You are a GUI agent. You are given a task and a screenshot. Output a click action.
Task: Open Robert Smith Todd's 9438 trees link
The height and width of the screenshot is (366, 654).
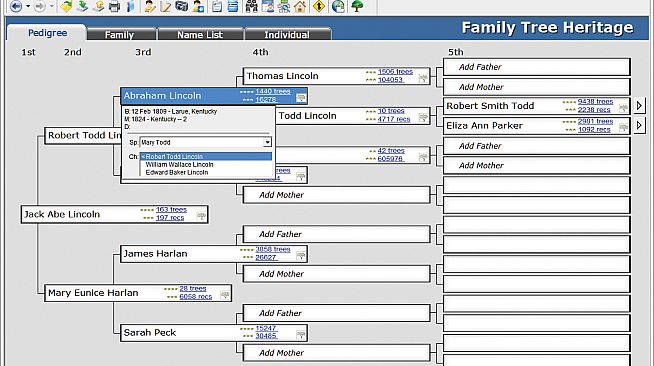coord(595,102)
